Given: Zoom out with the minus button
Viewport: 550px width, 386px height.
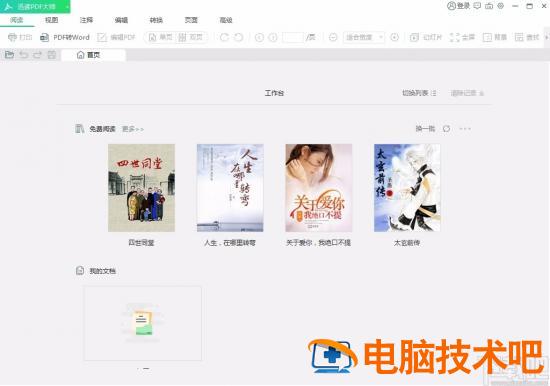Looking at the screenshot, I should coord(333,37).
